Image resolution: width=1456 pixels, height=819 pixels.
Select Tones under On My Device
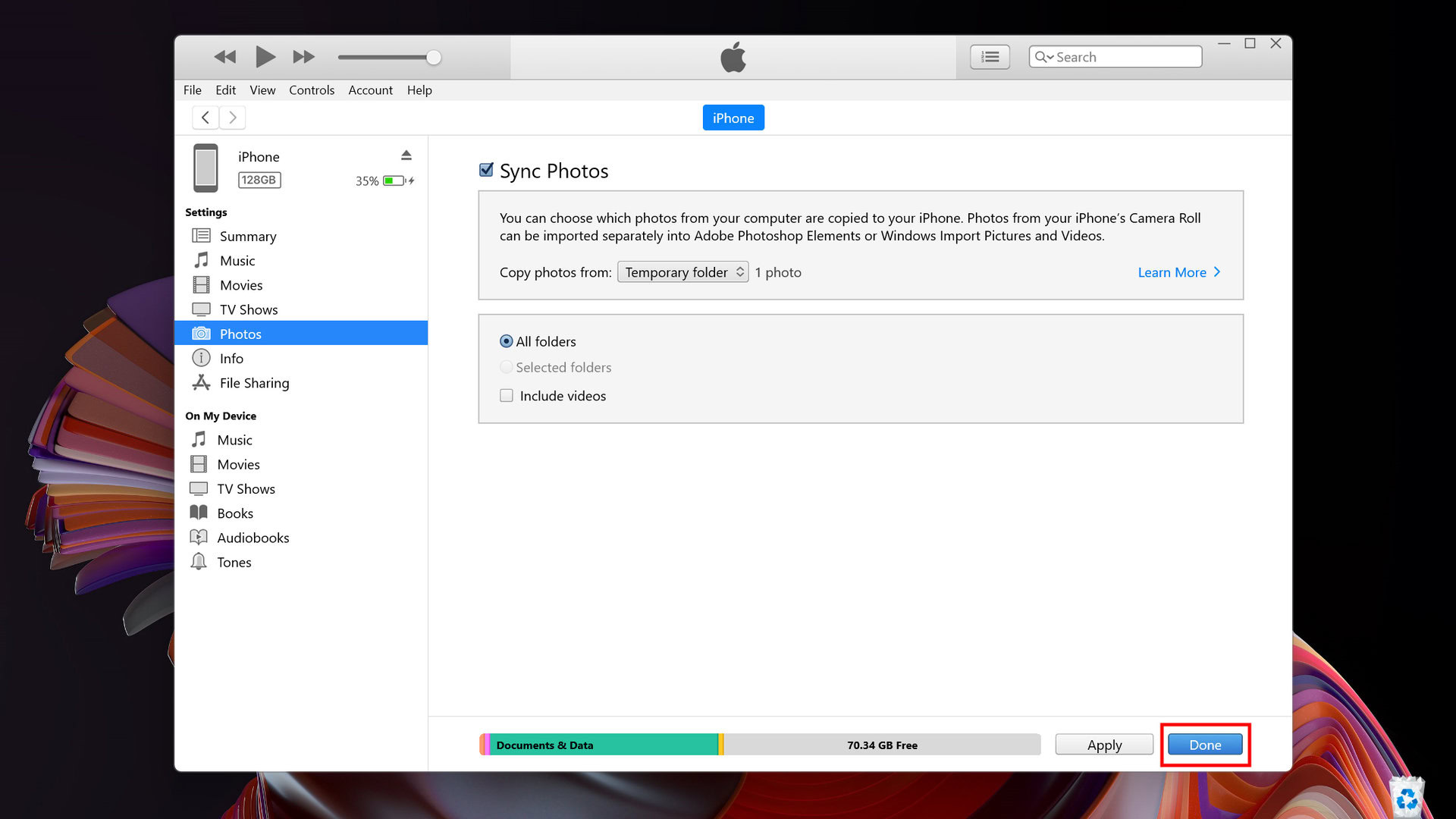[x=234, y=562]
